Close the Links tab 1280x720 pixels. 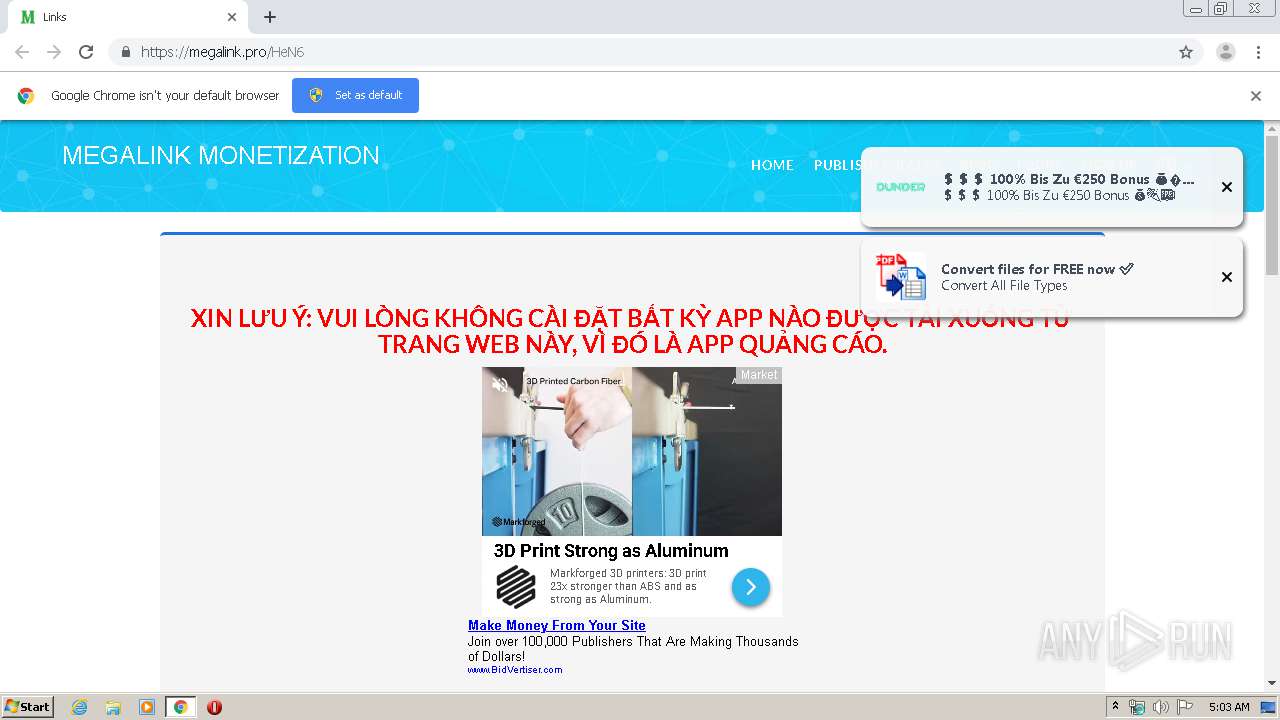point(232,17)
